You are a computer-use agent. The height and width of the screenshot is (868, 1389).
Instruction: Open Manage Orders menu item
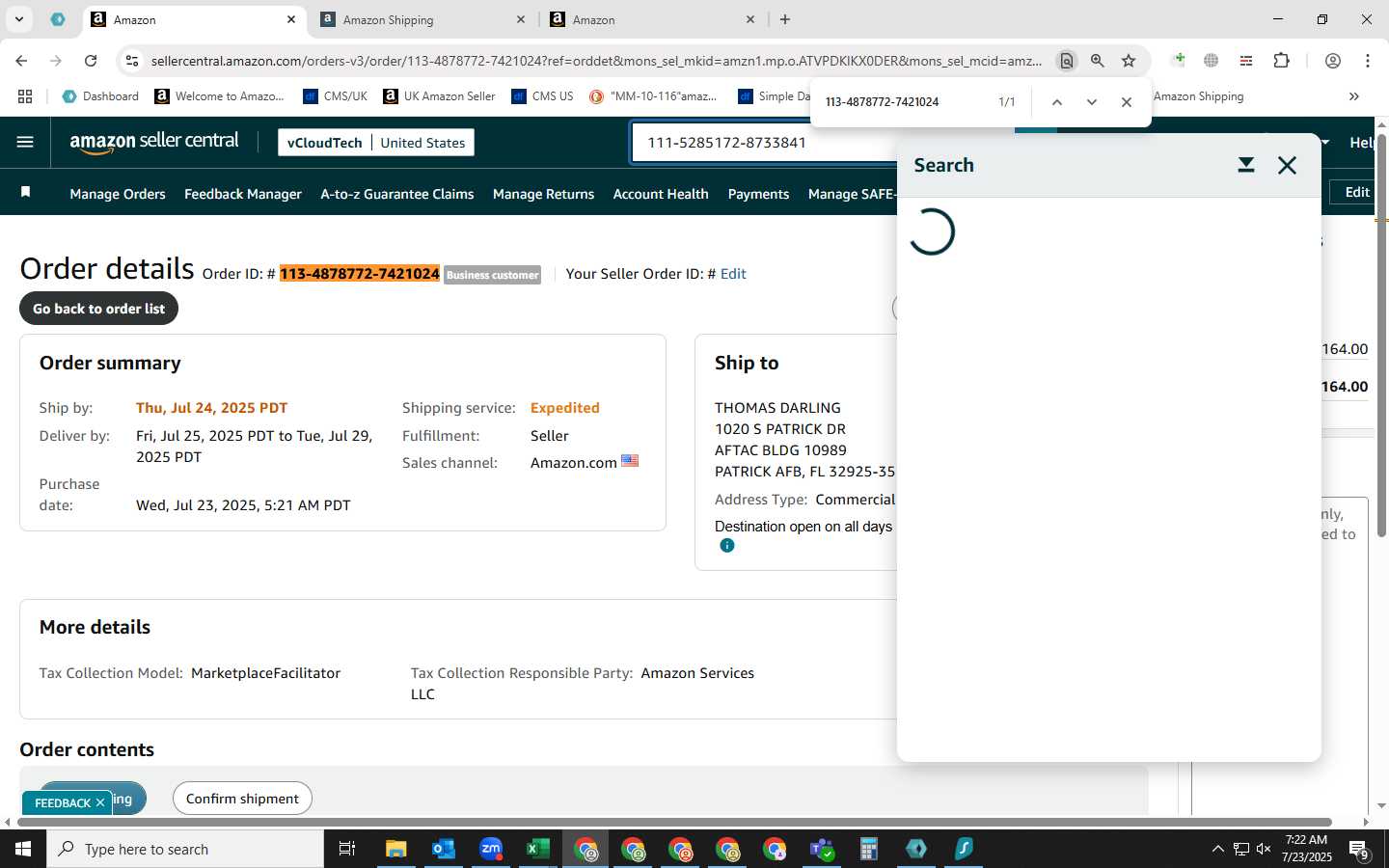(x=118, y=194)
